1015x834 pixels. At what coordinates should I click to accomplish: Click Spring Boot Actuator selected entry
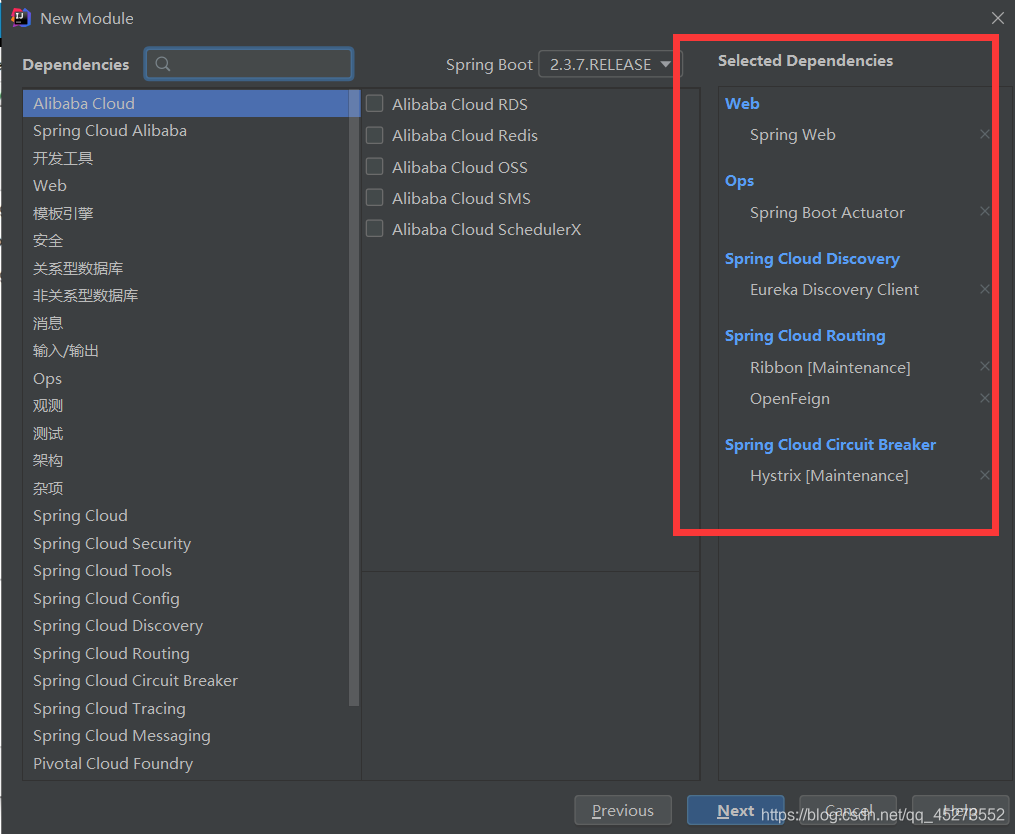(827, 212)
